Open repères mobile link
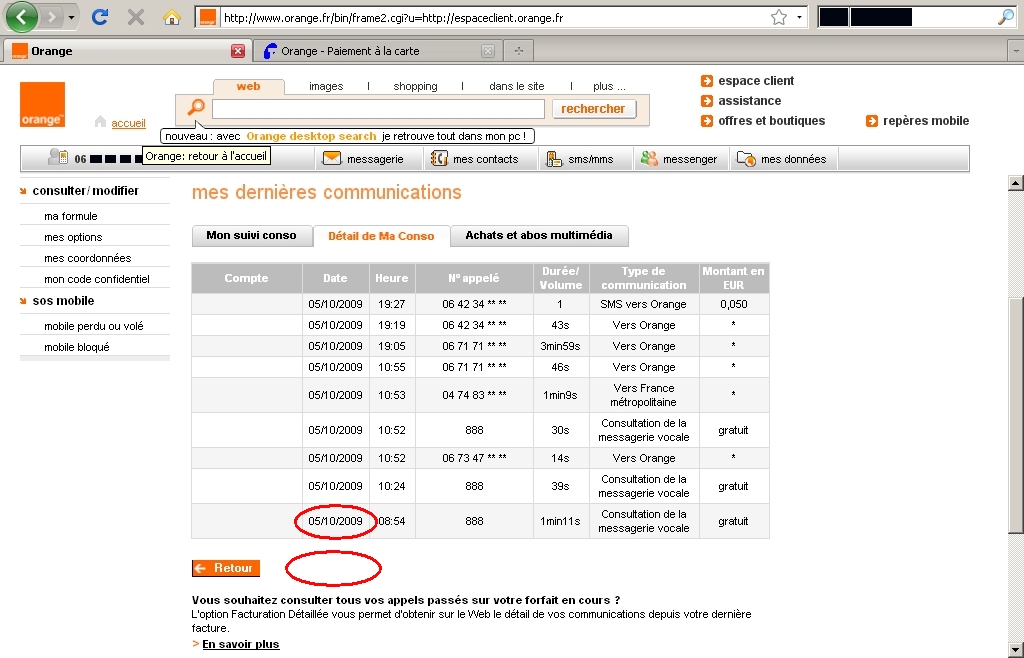Image resolution: width=1024 pixels, height=658 pixels. coord(925,121)
